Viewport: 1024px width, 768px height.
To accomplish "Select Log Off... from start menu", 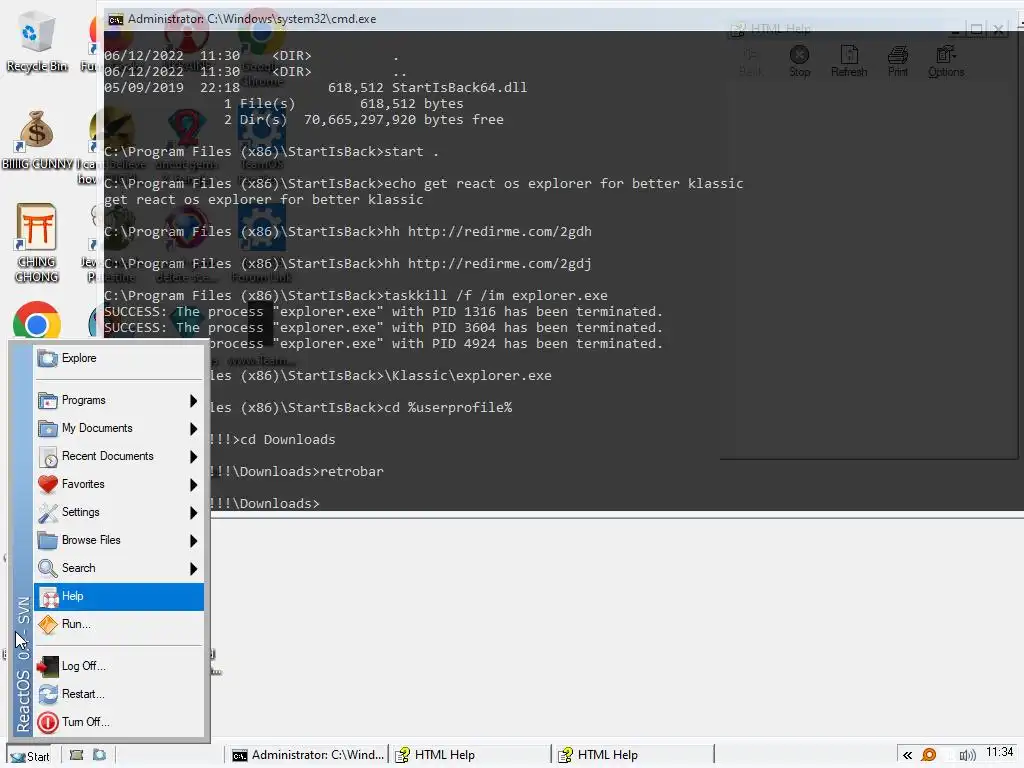I will (x=119, y=666).
